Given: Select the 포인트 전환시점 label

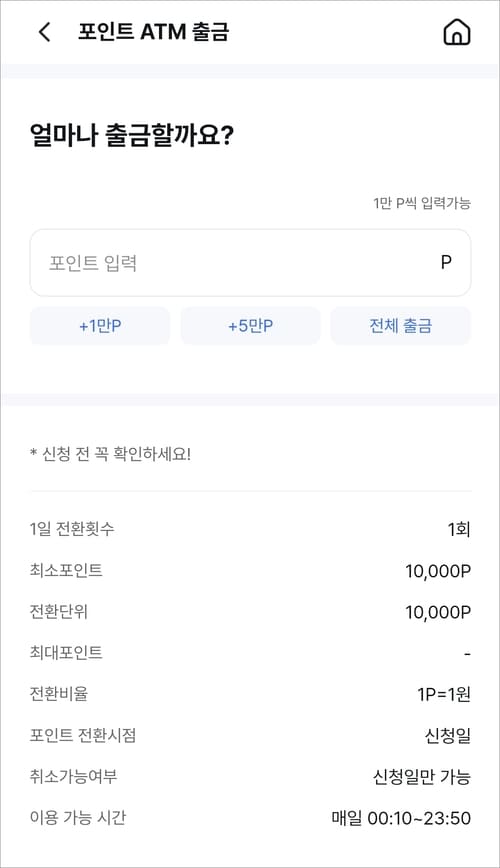Looking at the screenshot, I should 83,735.
